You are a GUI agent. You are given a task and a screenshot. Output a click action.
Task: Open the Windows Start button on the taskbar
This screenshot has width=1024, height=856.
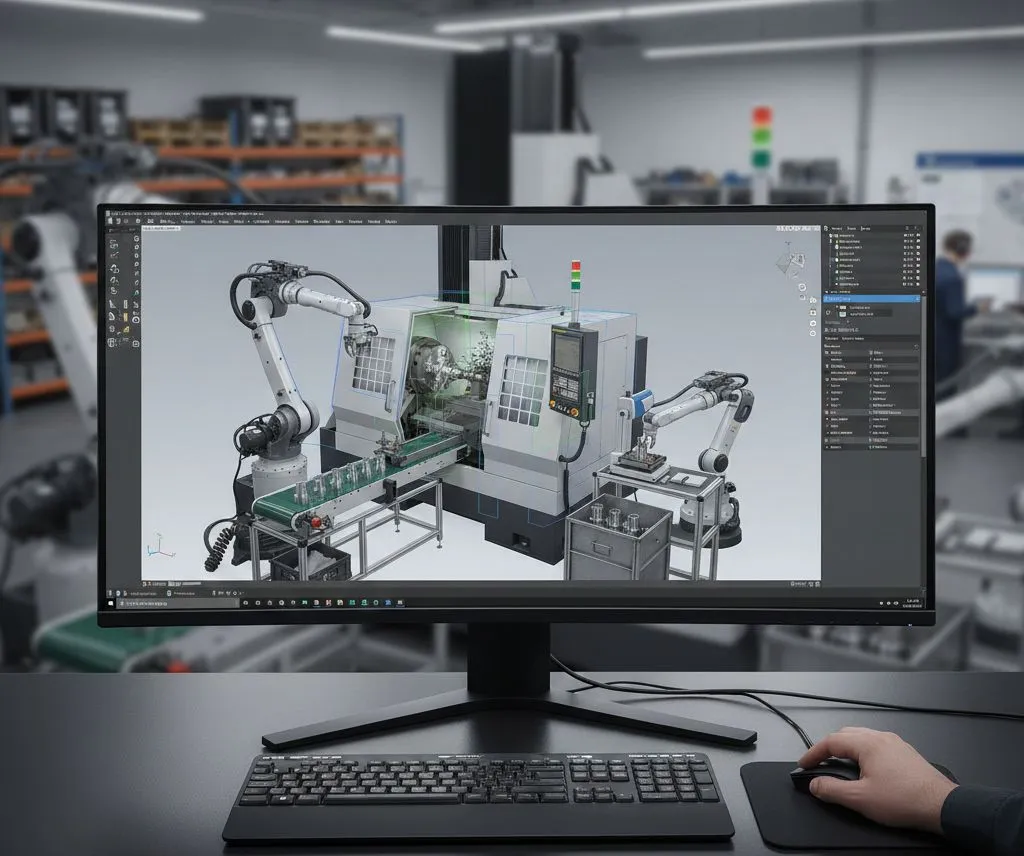tap(109, 604)
